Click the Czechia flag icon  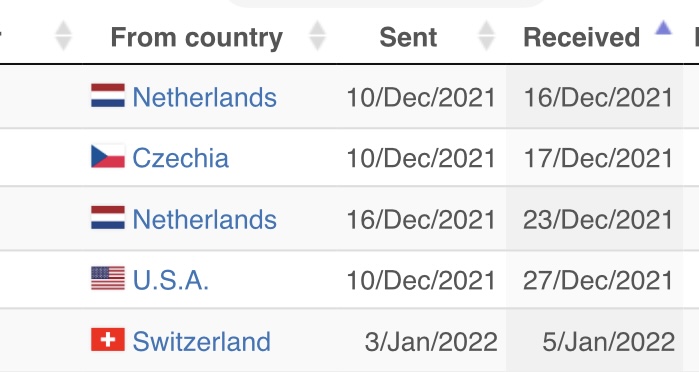point(108,156)
